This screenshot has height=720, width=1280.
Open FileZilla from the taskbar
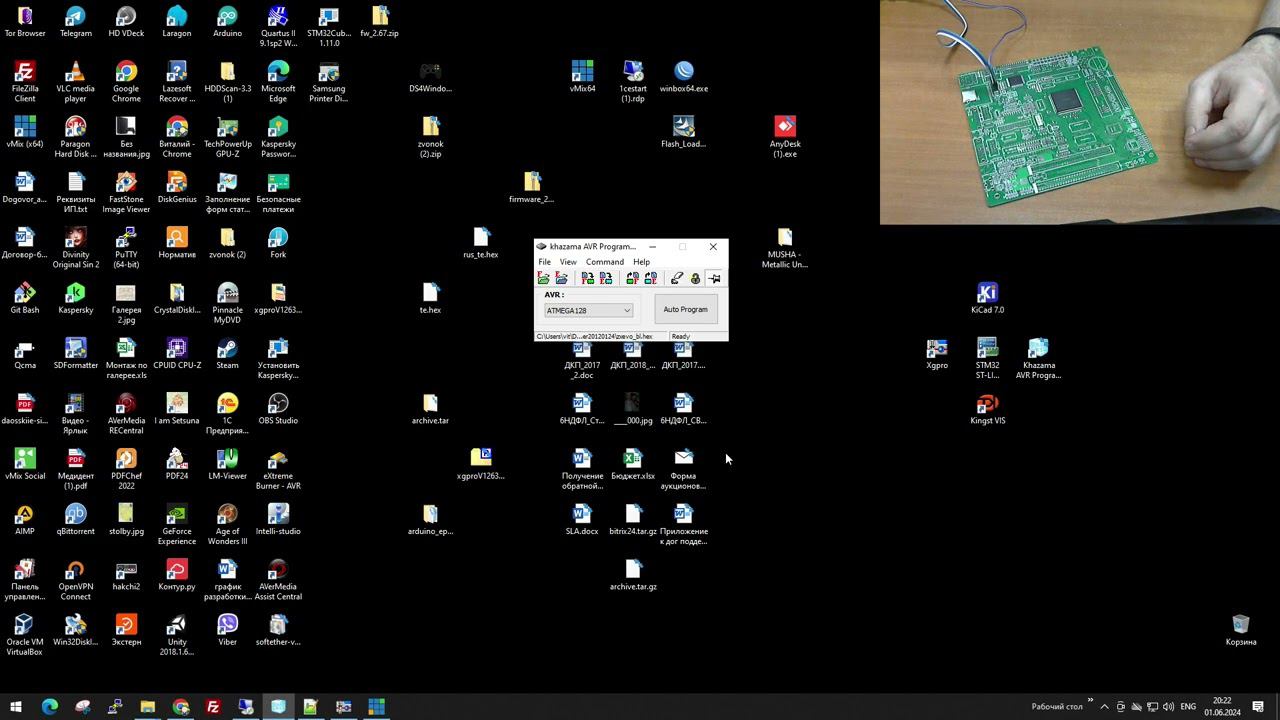213,707
